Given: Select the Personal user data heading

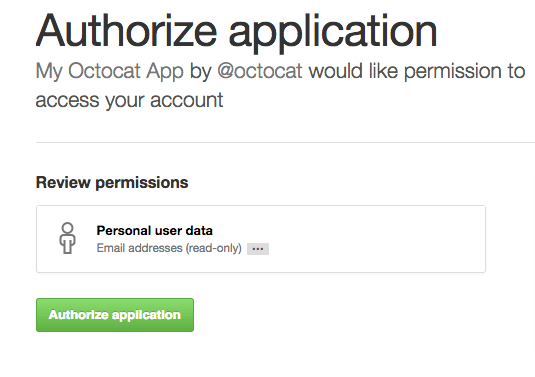Looking at the screenshot, I should [155, 231].
